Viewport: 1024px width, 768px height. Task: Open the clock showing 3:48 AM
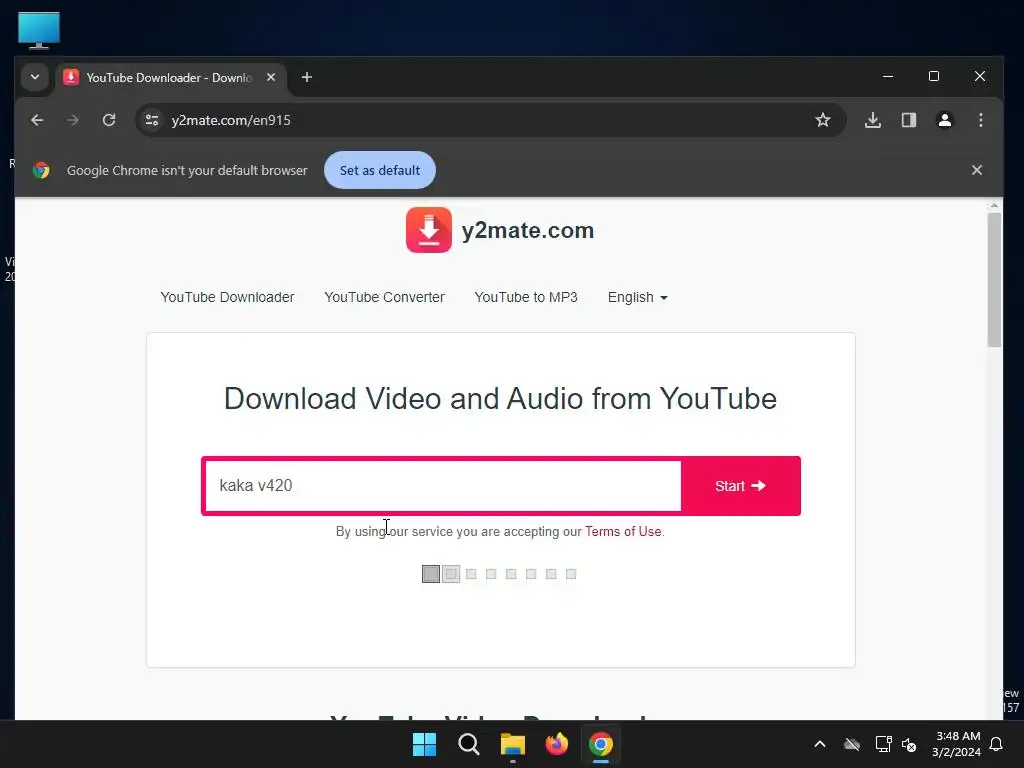tap(957, 744)
